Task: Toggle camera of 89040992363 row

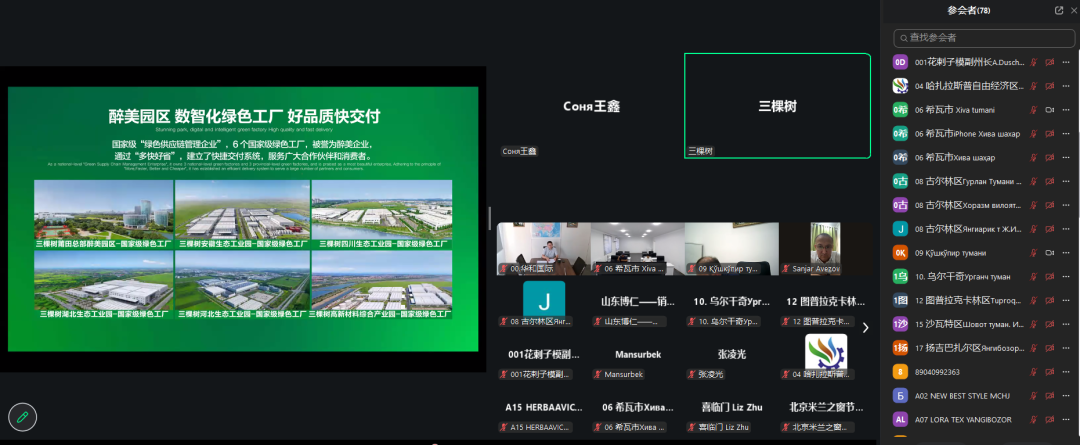Action: tap(1050, 372)
